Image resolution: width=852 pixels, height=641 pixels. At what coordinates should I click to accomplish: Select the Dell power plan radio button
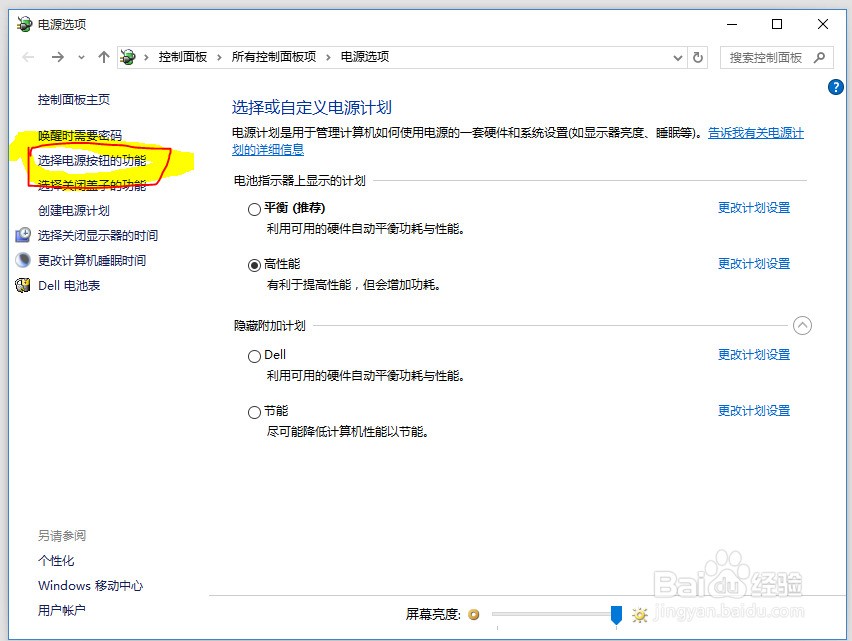254,356
